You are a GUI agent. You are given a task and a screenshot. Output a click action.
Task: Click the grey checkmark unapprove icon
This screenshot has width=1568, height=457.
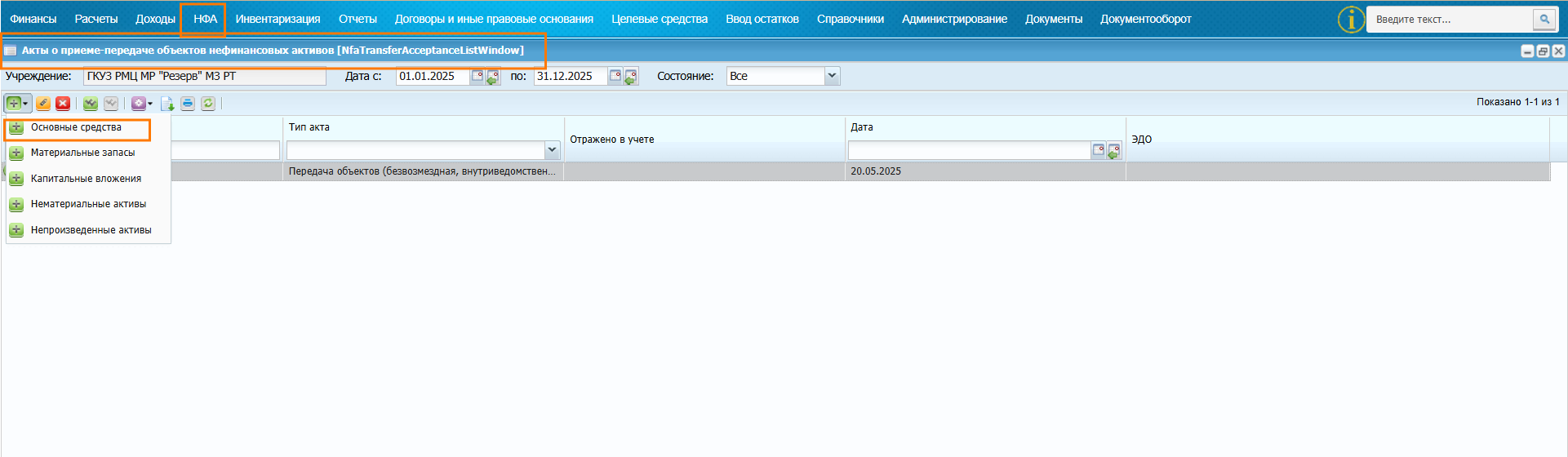point(111,104)
